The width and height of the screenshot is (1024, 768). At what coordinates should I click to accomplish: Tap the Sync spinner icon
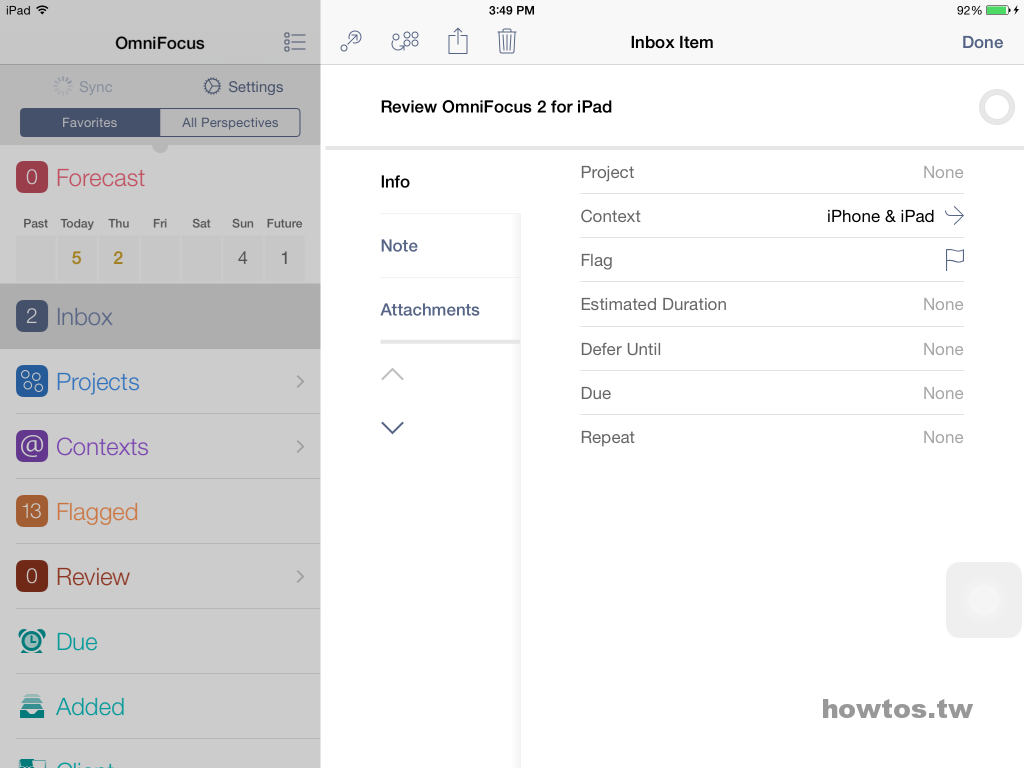tap(63, 86)
